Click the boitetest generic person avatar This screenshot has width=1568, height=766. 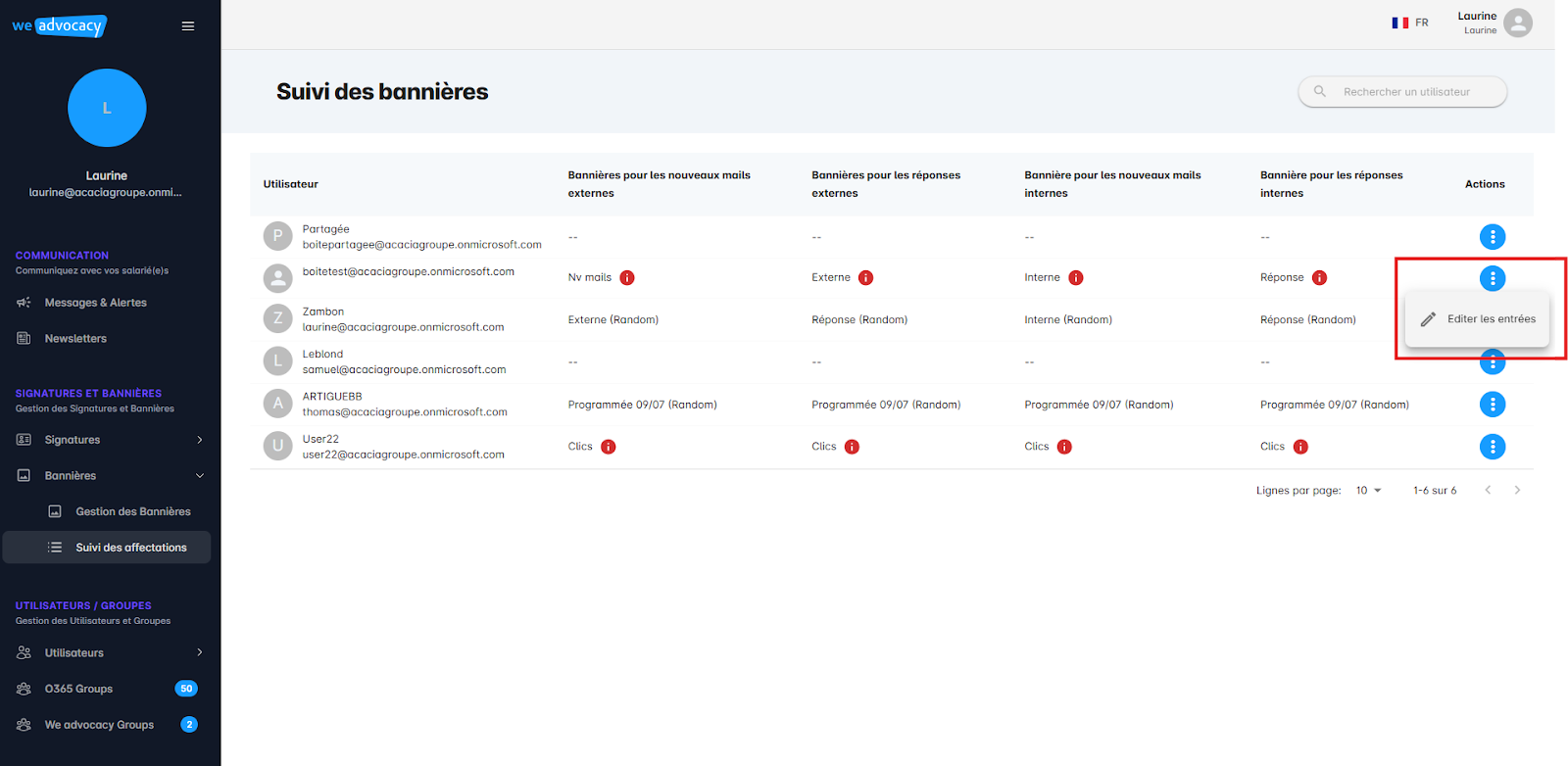click(278, 278)
